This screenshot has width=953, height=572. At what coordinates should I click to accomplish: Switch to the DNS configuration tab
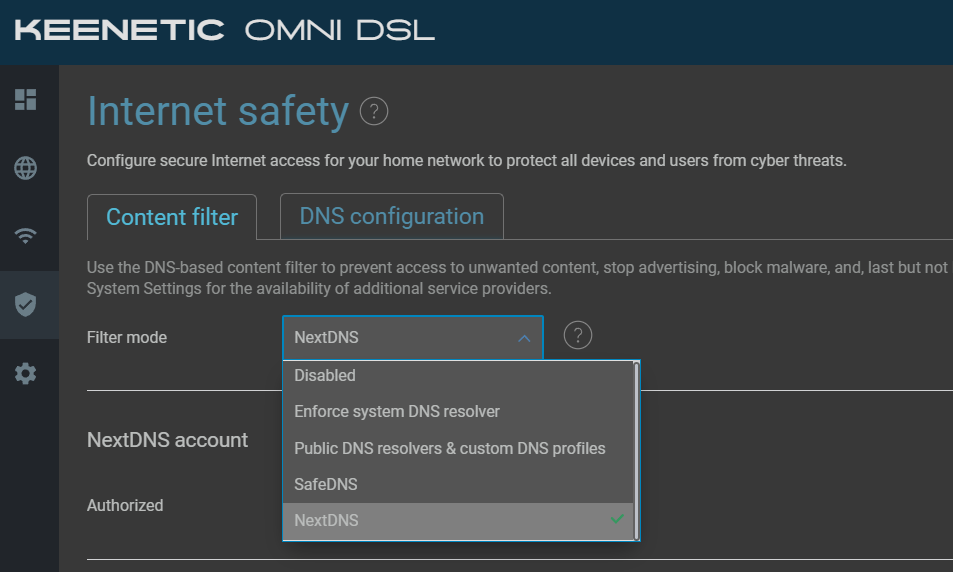pyautogui.click(x=391, y=216)
